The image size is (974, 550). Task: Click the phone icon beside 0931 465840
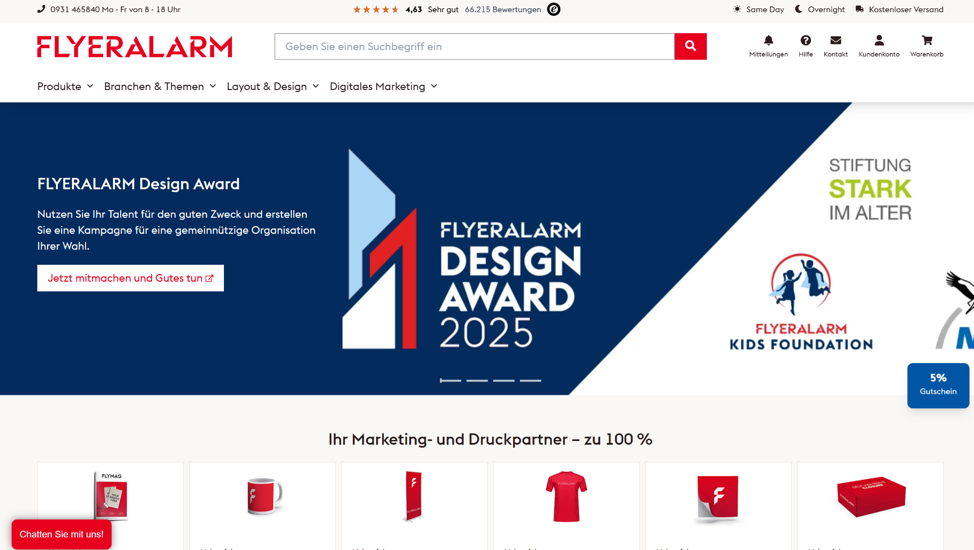41,9
